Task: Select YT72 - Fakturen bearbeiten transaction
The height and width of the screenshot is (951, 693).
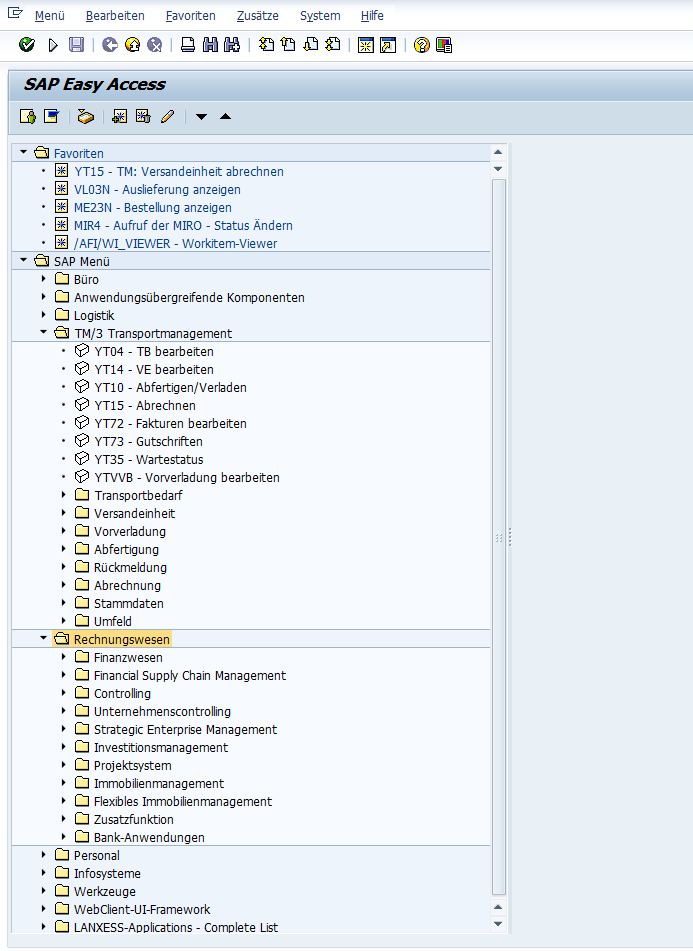Action: [170, 423]
